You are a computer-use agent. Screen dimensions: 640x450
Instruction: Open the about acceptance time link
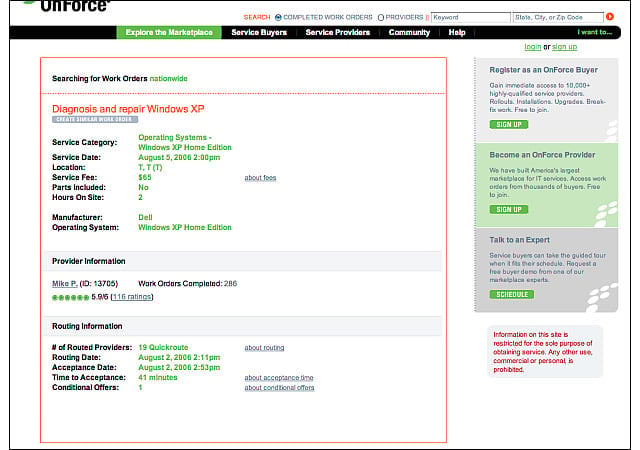coord(279,378)
